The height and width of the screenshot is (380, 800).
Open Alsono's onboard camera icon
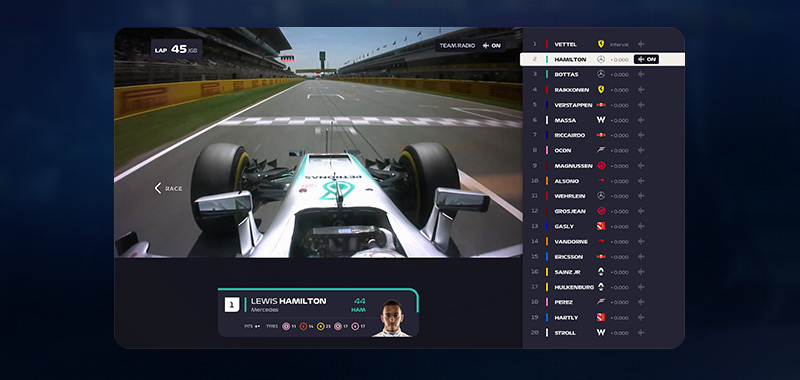click(x=641, y=181)
